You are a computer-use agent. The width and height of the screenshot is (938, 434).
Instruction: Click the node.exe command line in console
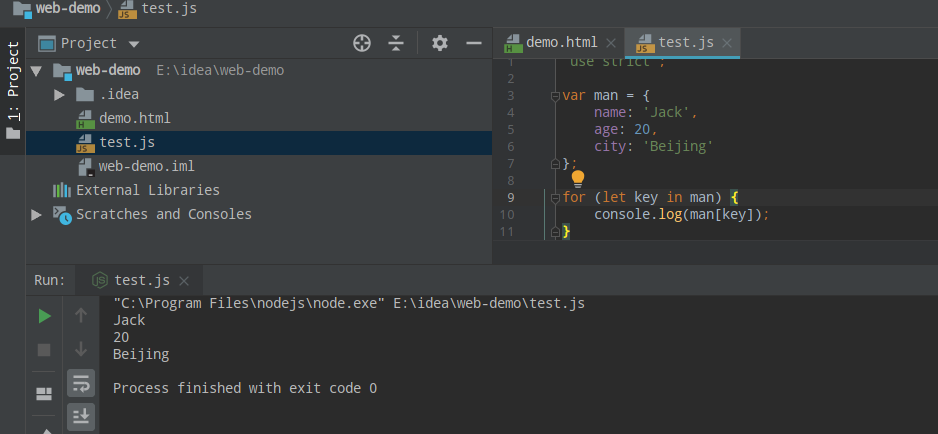pyautogui.click(x=349, y=304)
